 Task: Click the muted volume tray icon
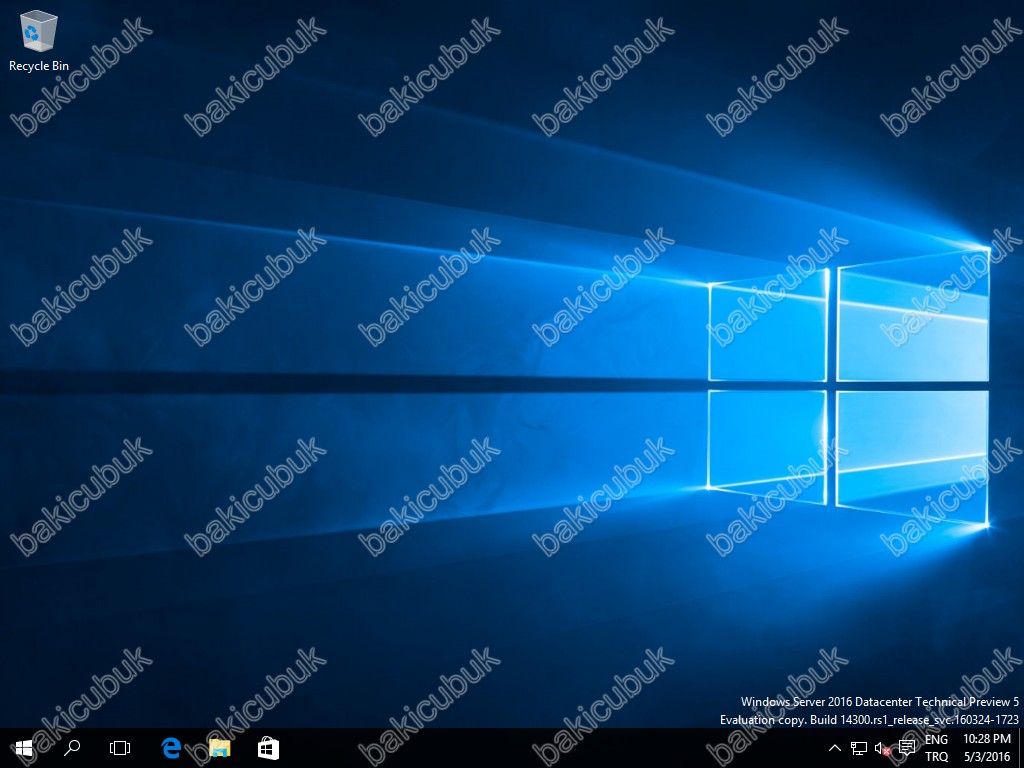[x=882, y=748]
